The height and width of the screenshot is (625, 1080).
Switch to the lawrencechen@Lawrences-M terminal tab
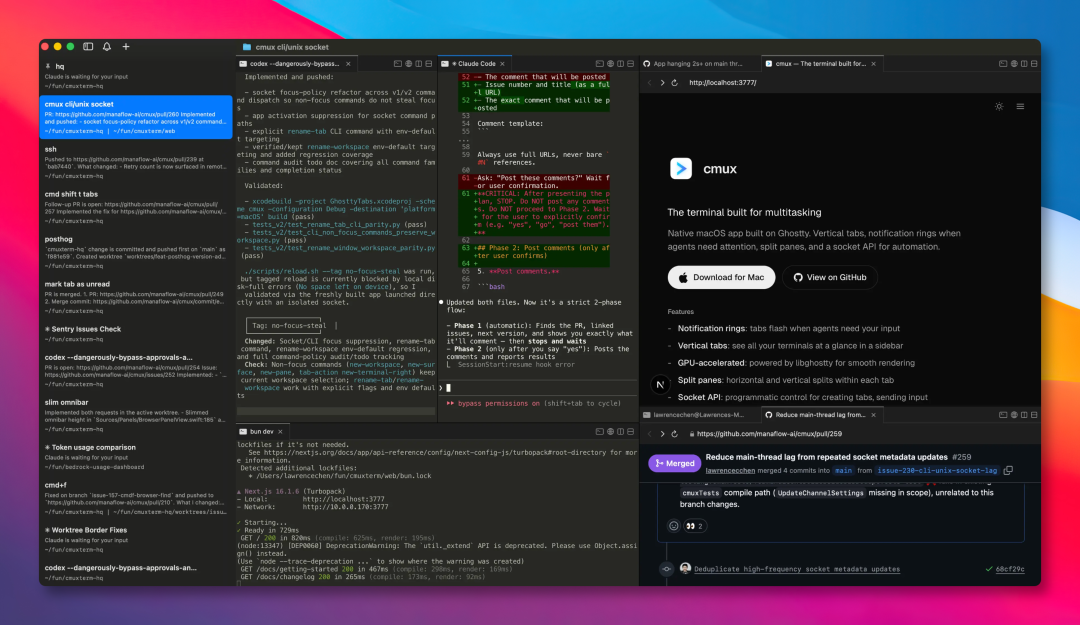click(698, 415)
